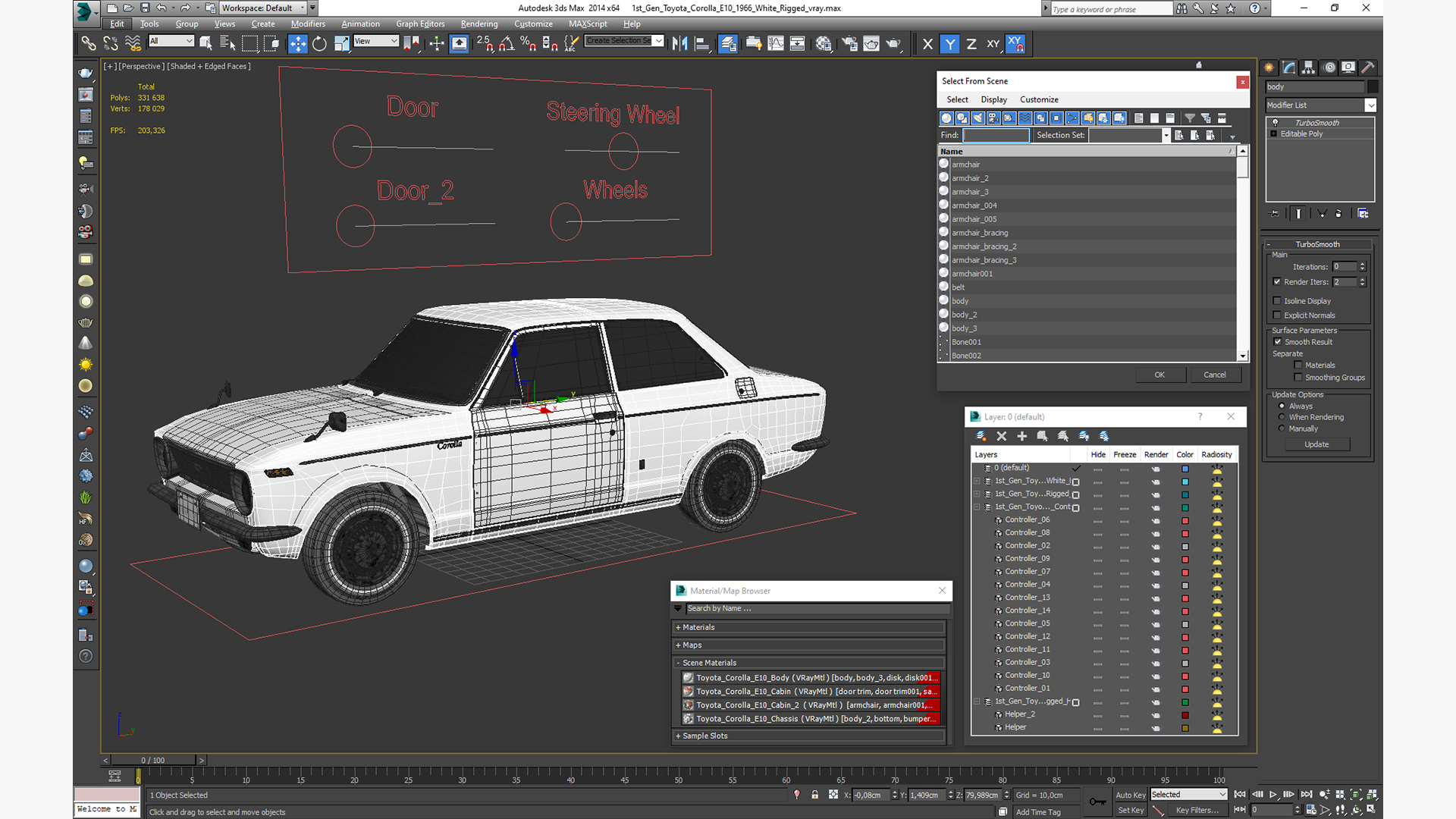Enable the Isoline Display checkbox
The width and height of the screenshot is (1456, 819).
point(1277,301)
